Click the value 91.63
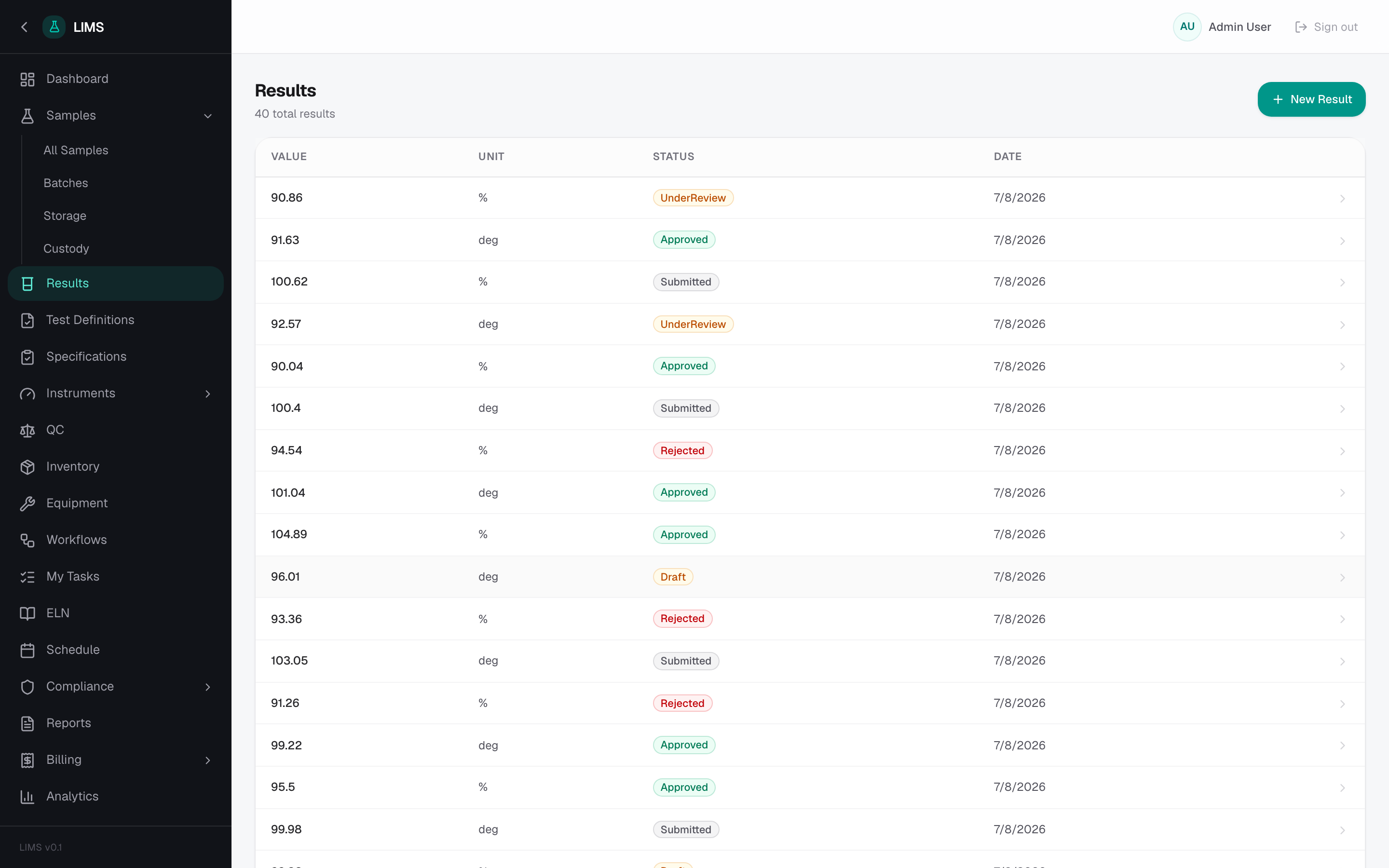The height and width of the screenshot is (868, 1389). 285,240
